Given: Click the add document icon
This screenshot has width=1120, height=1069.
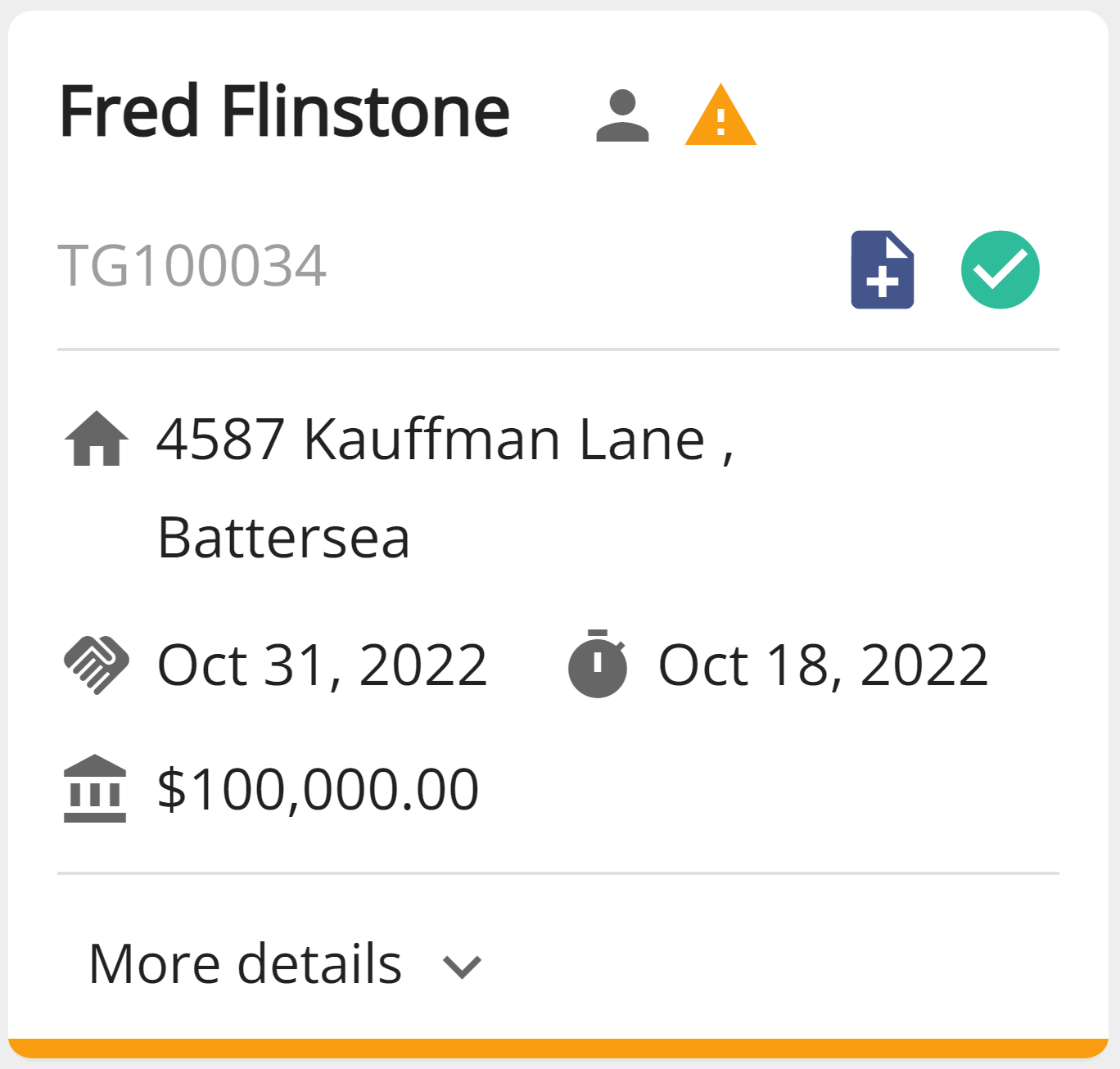Looking at the screenshot, I should pyautogui.click(x=883, y=269).
